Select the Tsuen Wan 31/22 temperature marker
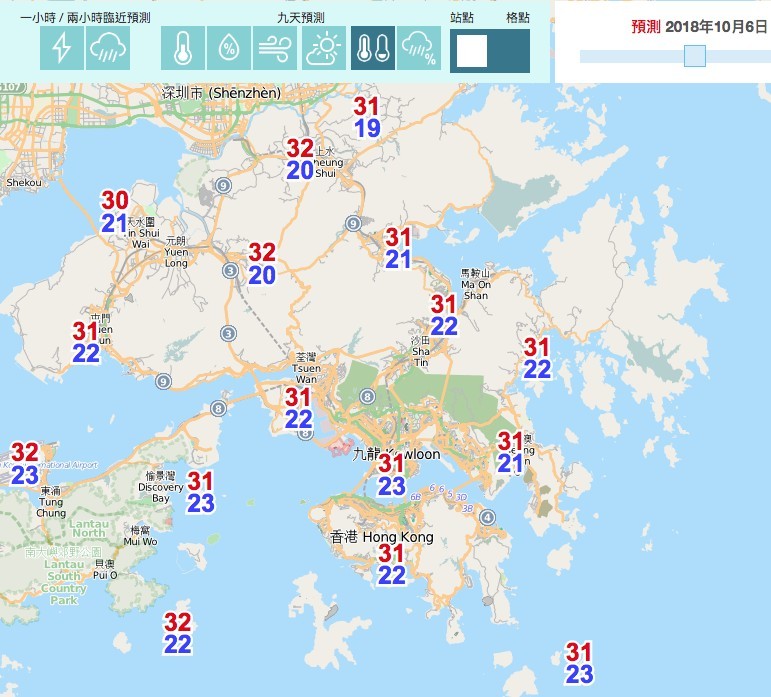771x697 pixels. tap(298, 408)
